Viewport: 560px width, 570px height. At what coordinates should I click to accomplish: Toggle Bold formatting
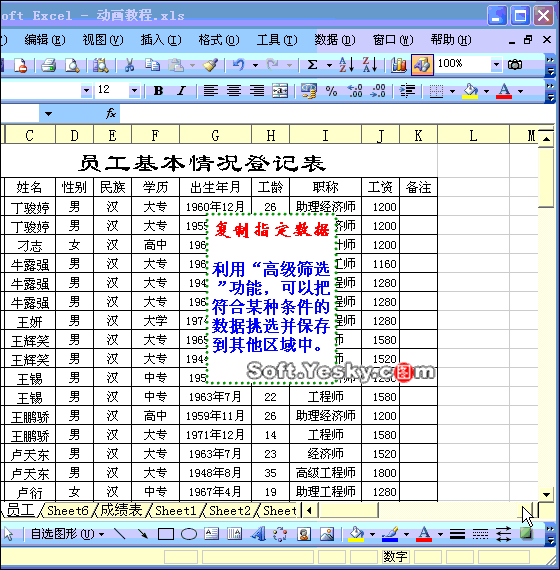click(158, 91)
